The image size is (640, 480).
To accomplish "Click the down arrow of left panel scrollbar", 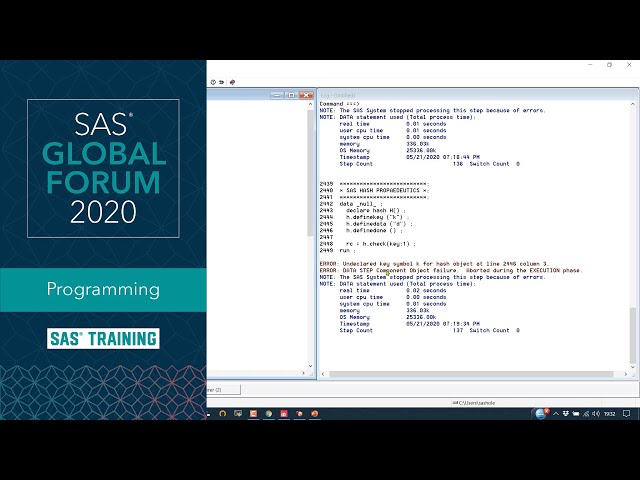I will click(x=311, y=366).
